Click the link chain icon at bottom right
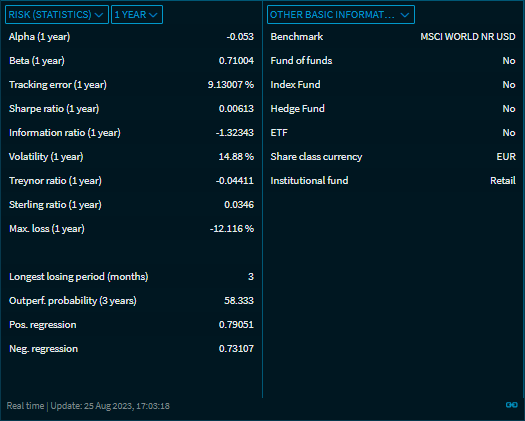This screenshot has width=525, height=421. tap(511, 405)
